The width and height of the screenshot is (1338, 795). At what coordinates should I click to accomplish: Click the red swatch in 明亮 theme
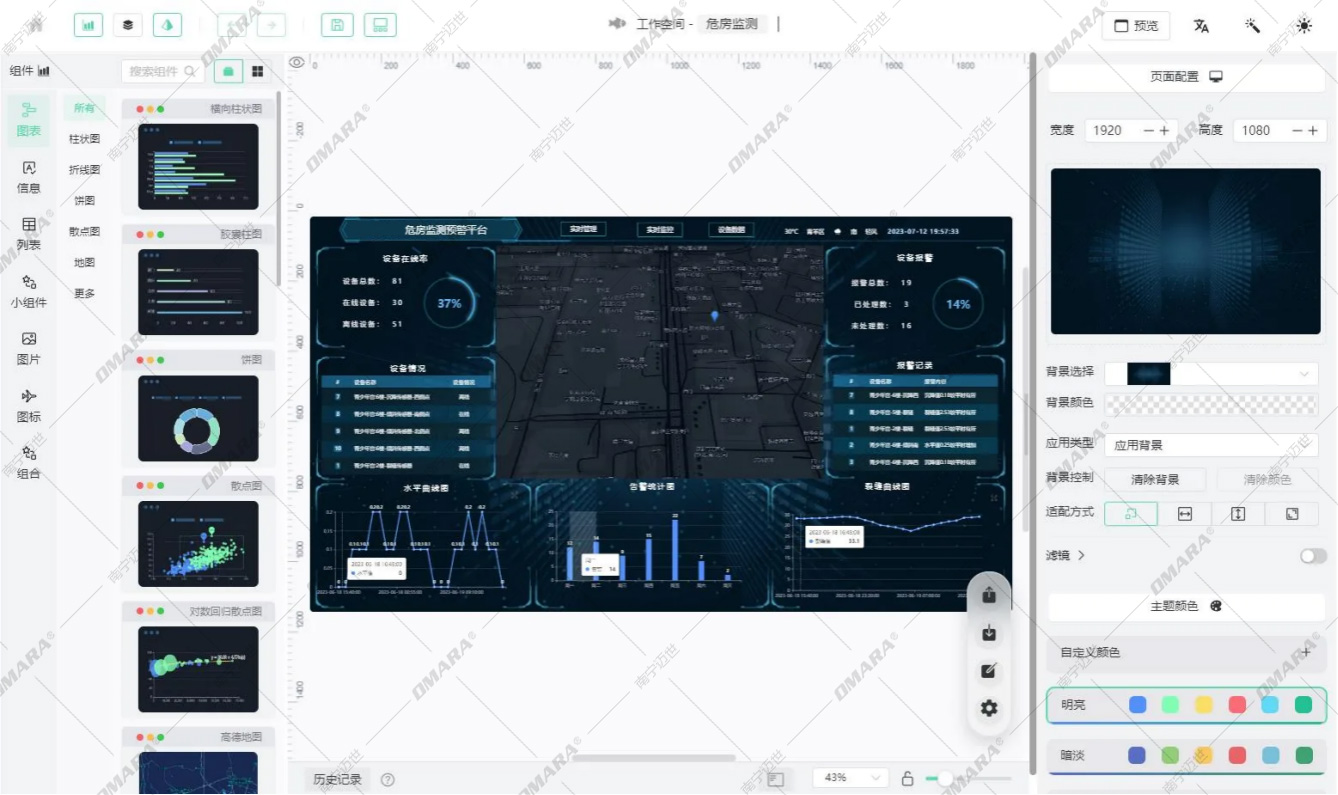(1237, 705)
